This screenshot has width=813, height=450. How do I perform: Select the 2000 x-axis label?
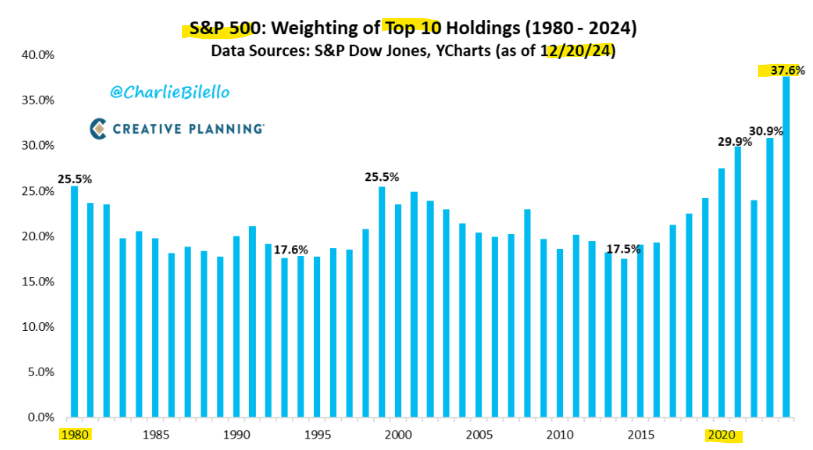(x=398, y=435)
